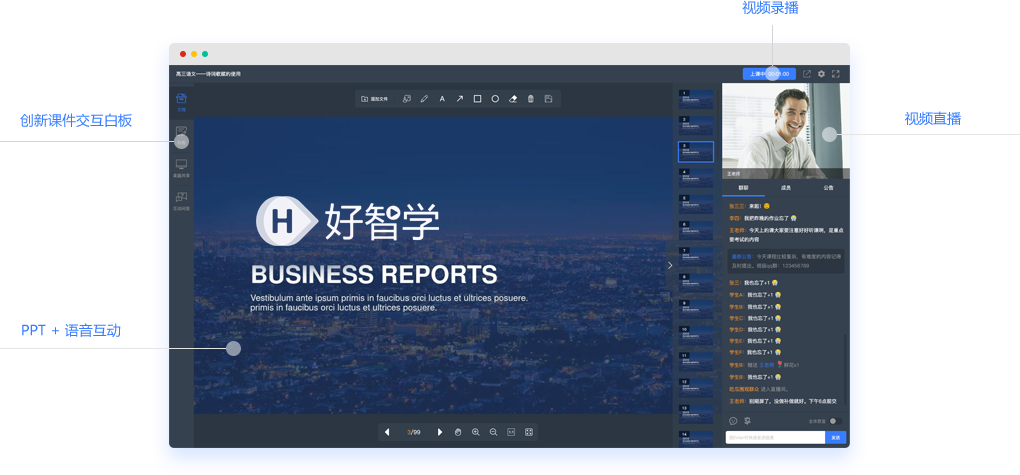Click the teacher live video feed
Viewport: 1020px width, 475px height.
click(786, 131)
